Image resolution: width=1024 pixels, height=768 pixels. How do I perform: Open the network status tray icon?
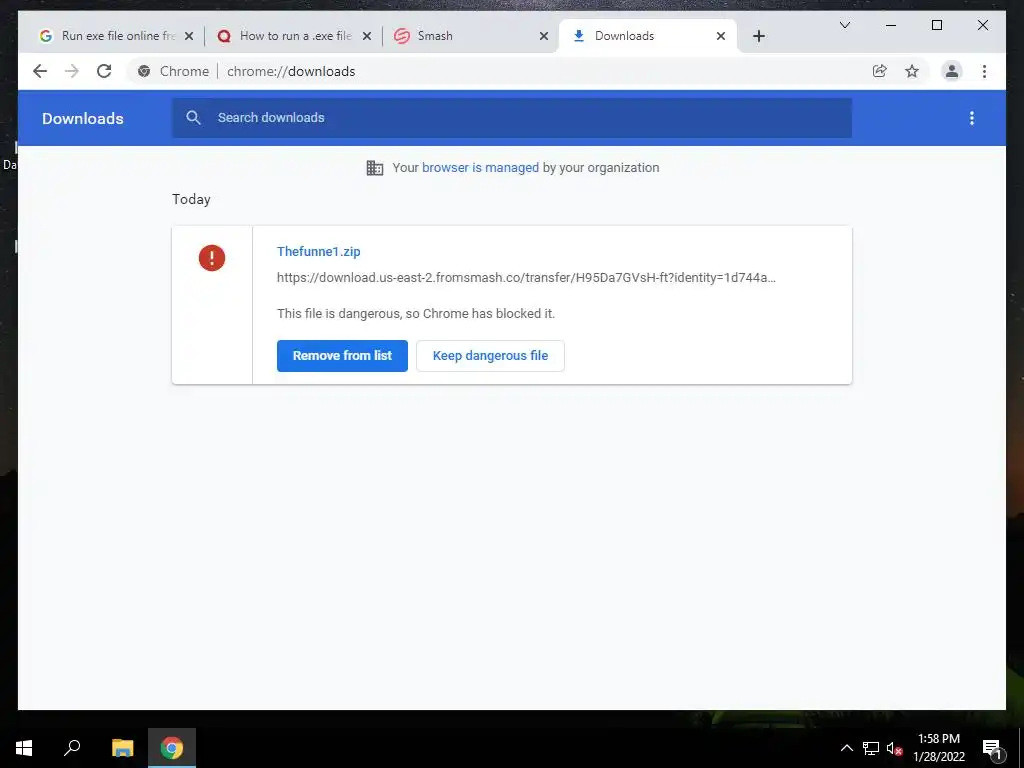coord(871,748)
